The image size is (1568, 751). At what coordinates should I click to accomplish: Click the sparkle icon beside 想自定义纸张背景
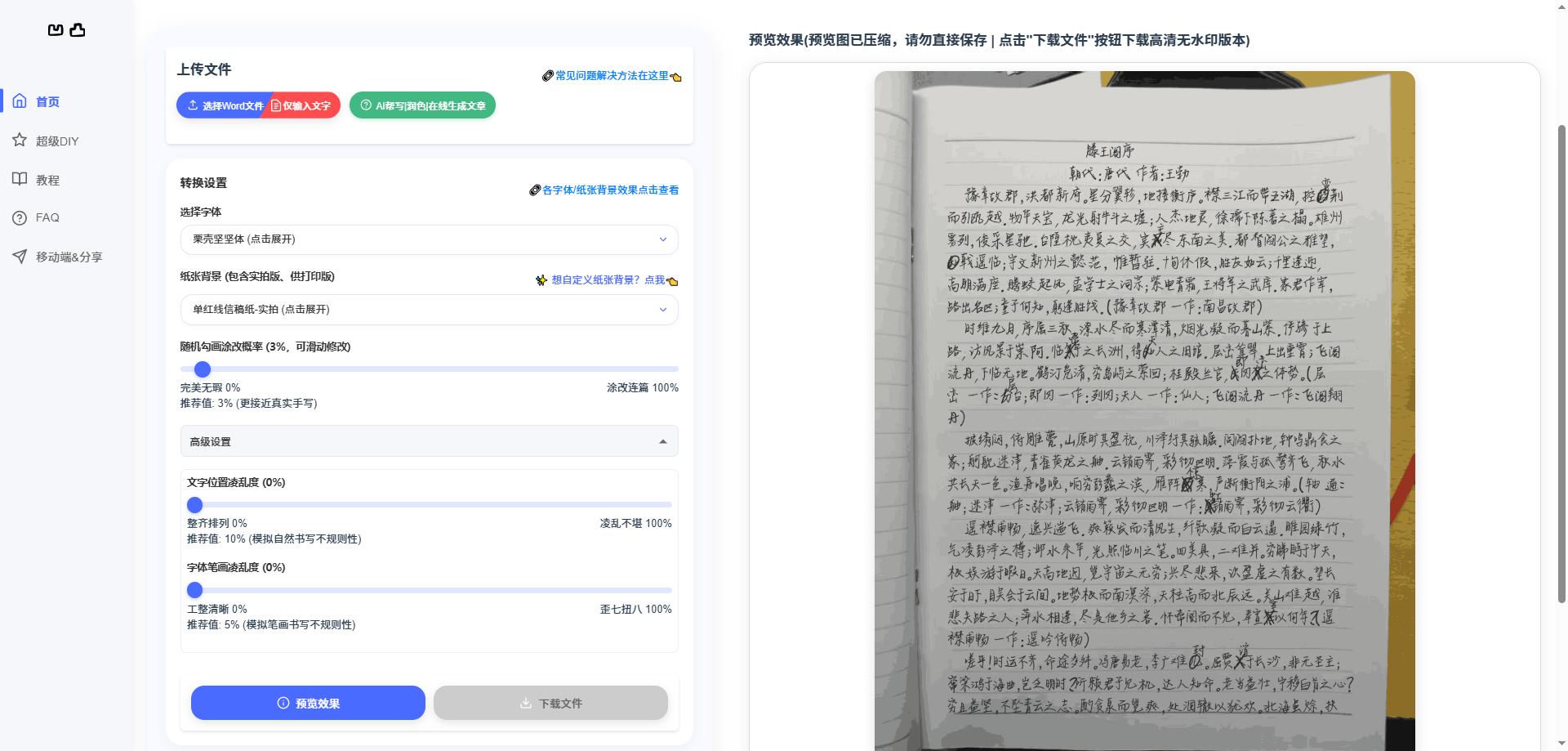click(541, 279)
